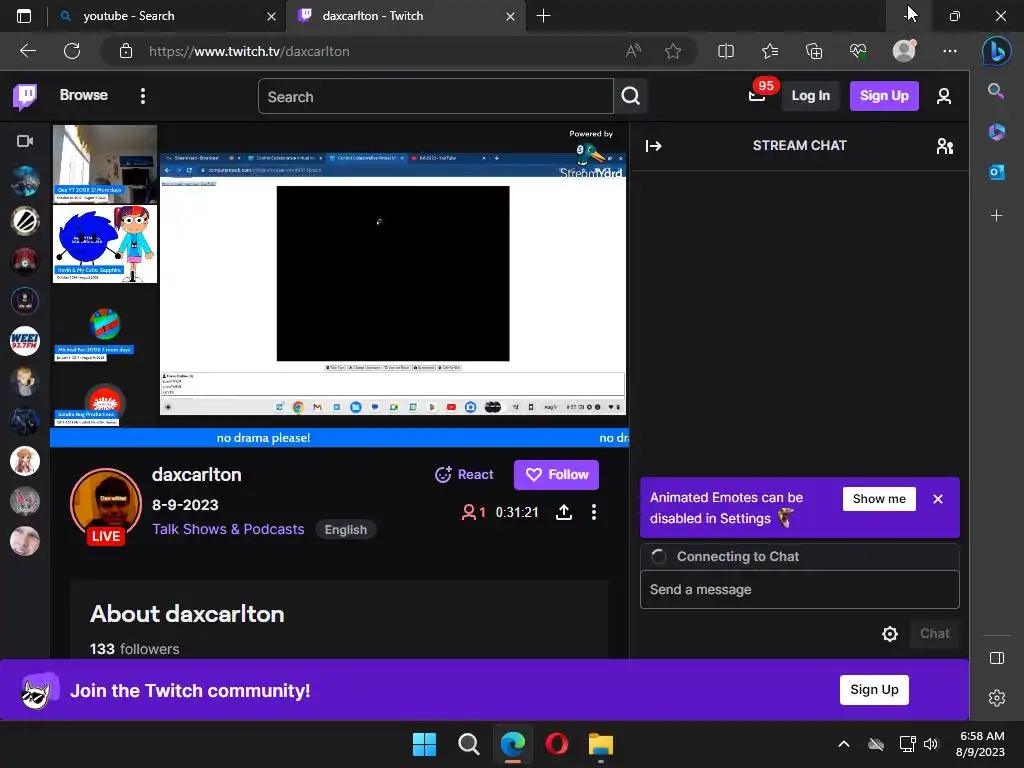Add page to favorites star icon
The image size is (1024, 768).
[x=673, y=51]
